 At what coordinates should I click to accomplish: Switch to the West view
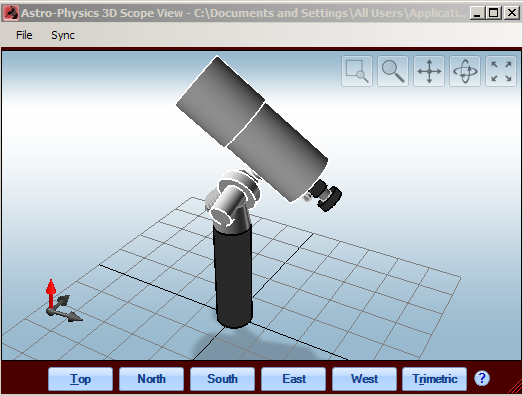point(365,379)
